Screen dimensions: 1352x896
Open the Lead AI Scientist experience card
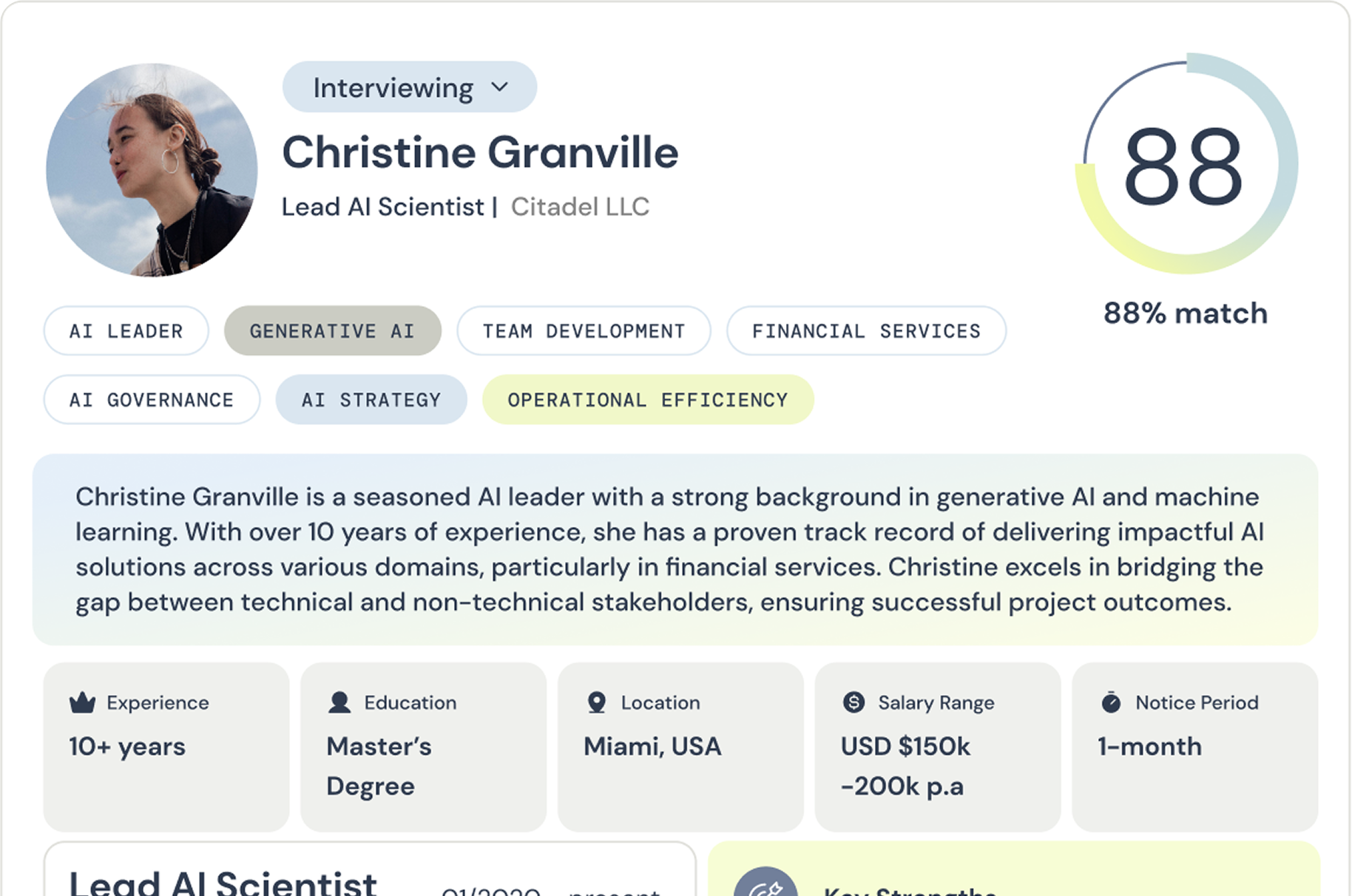[x=370, y=869]
